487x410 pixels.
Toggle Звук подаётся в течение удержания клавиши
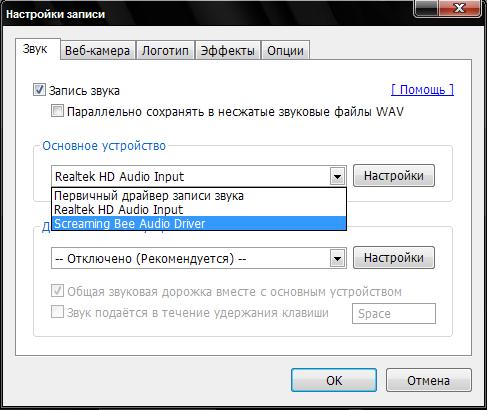point(57,312)
